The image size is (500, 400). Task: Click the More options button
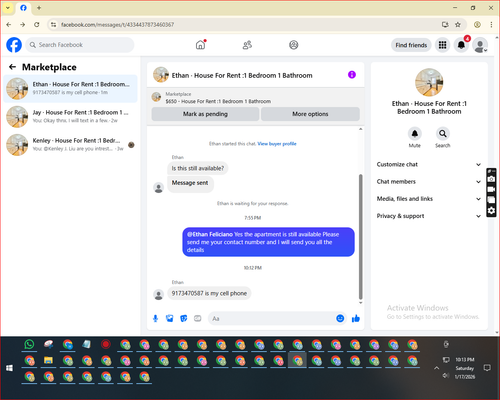(310, 114)
